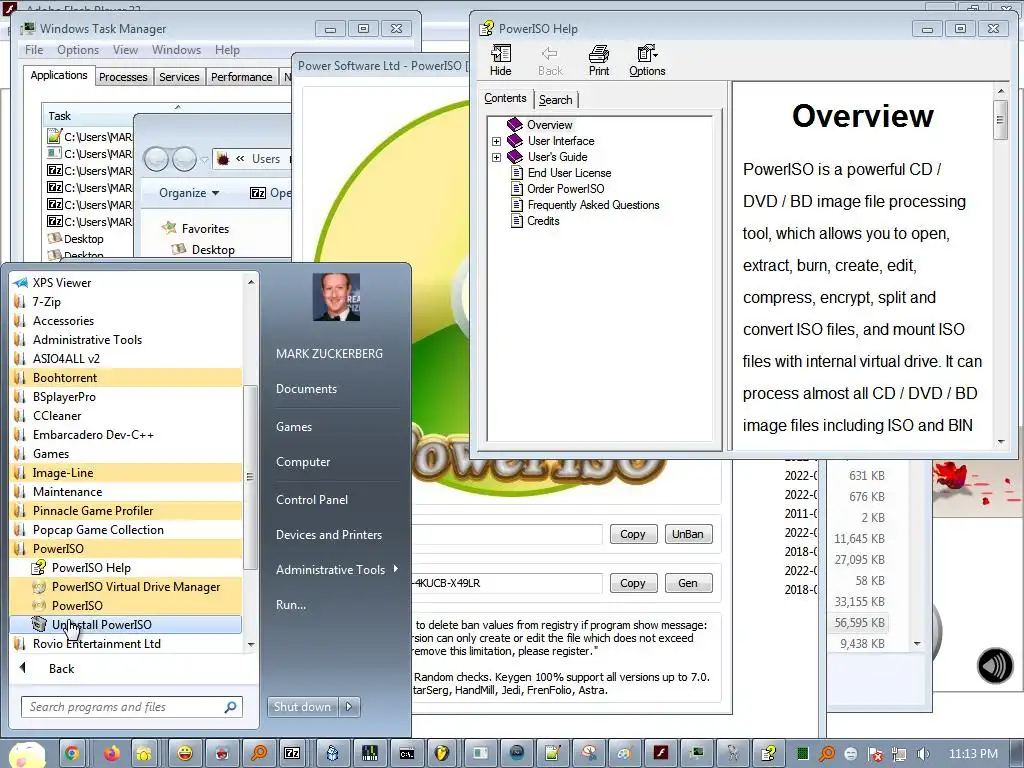Open Devices and Printers from start menu
The image size is (1024, 768).
[328, 535]
